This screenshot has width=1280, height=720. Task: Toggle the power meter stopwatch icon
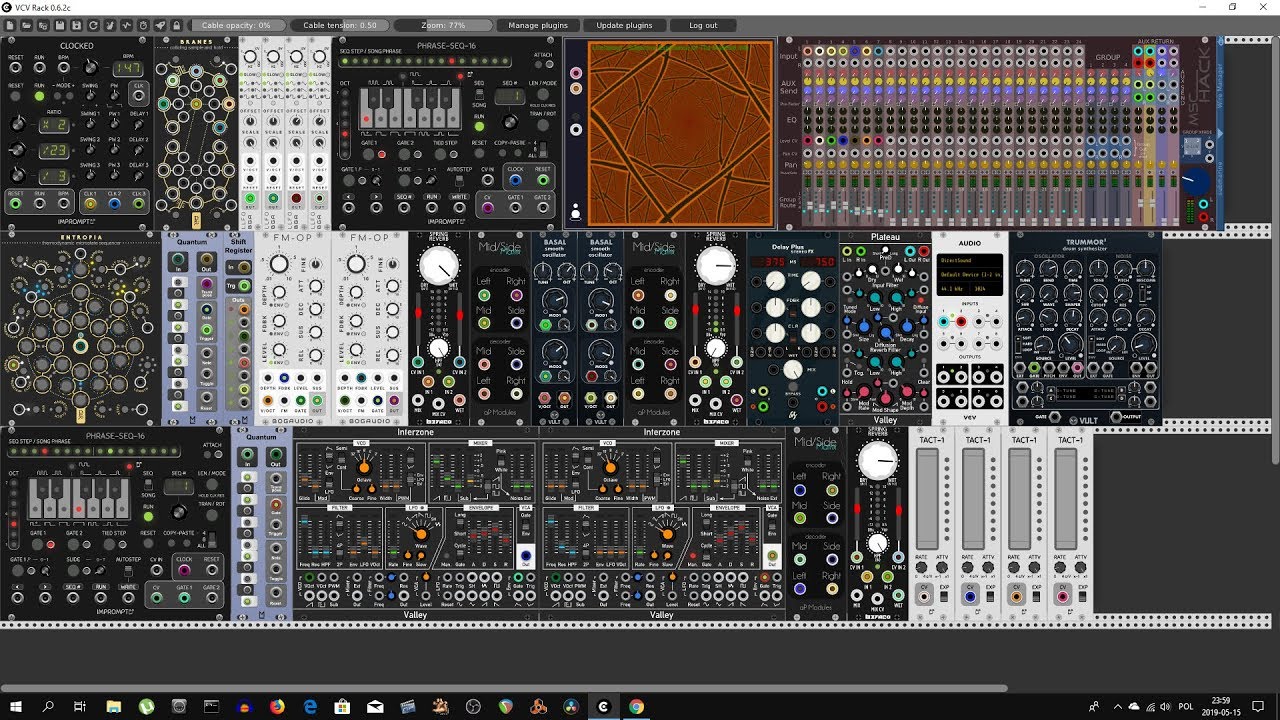[x=142, y=25]
